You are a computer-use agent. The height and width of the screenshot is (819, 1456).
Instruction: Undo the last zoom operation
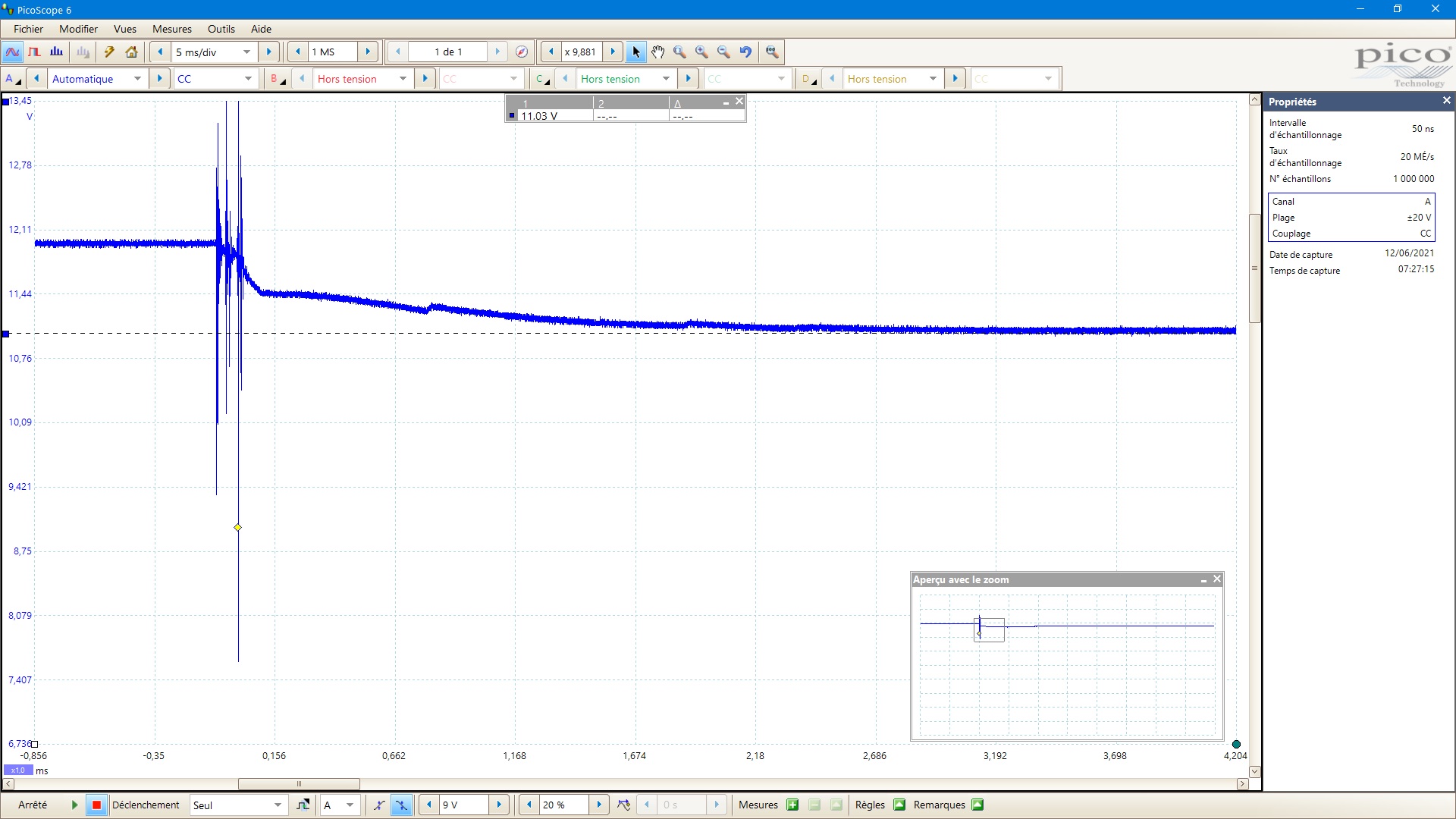click(x=745, y=52)
